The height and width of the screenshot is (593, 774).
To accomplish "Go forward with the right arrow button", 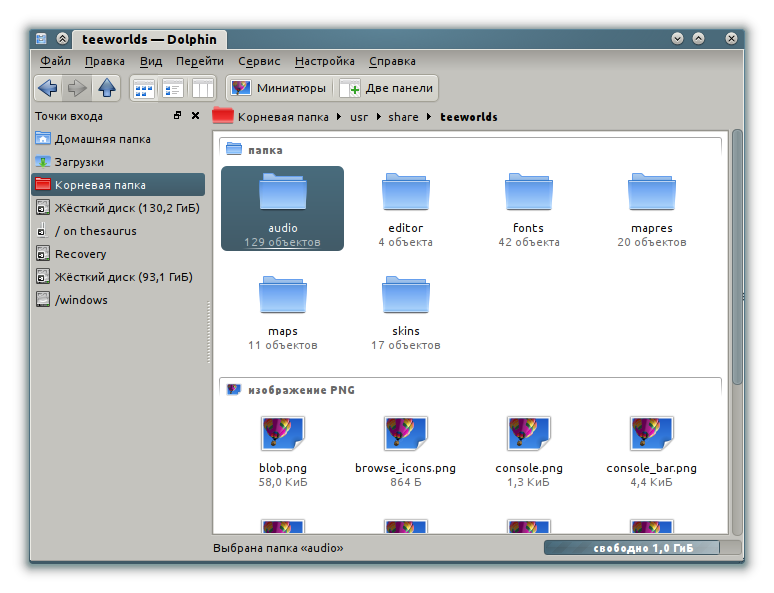I will 77,88.
